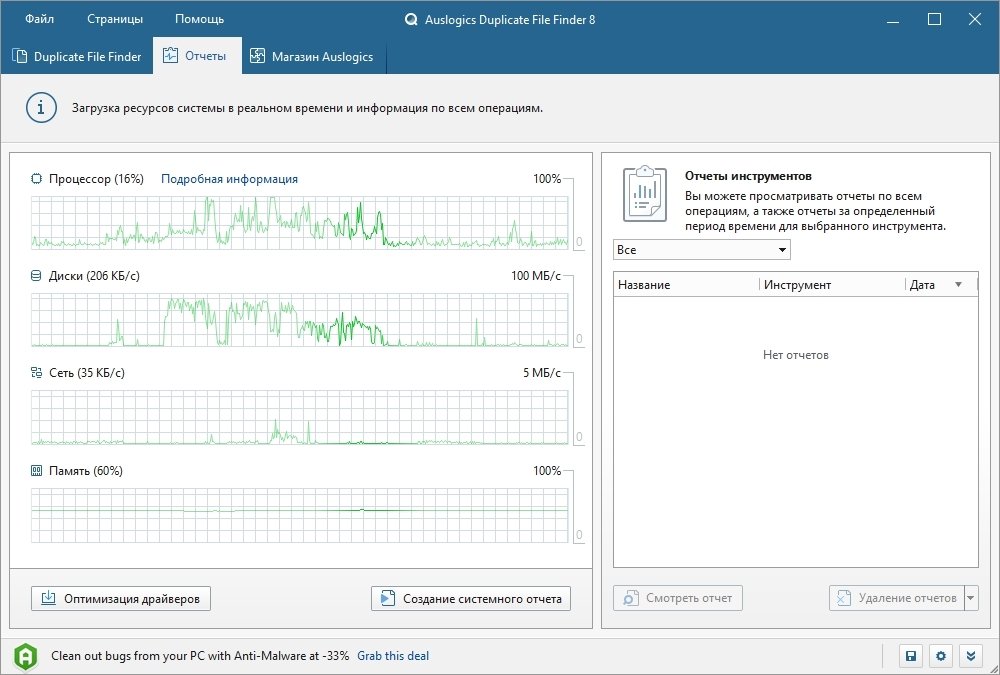Click the processor chip icon
This screenshot has height=675, width=1000.
(x=37, y=179)
